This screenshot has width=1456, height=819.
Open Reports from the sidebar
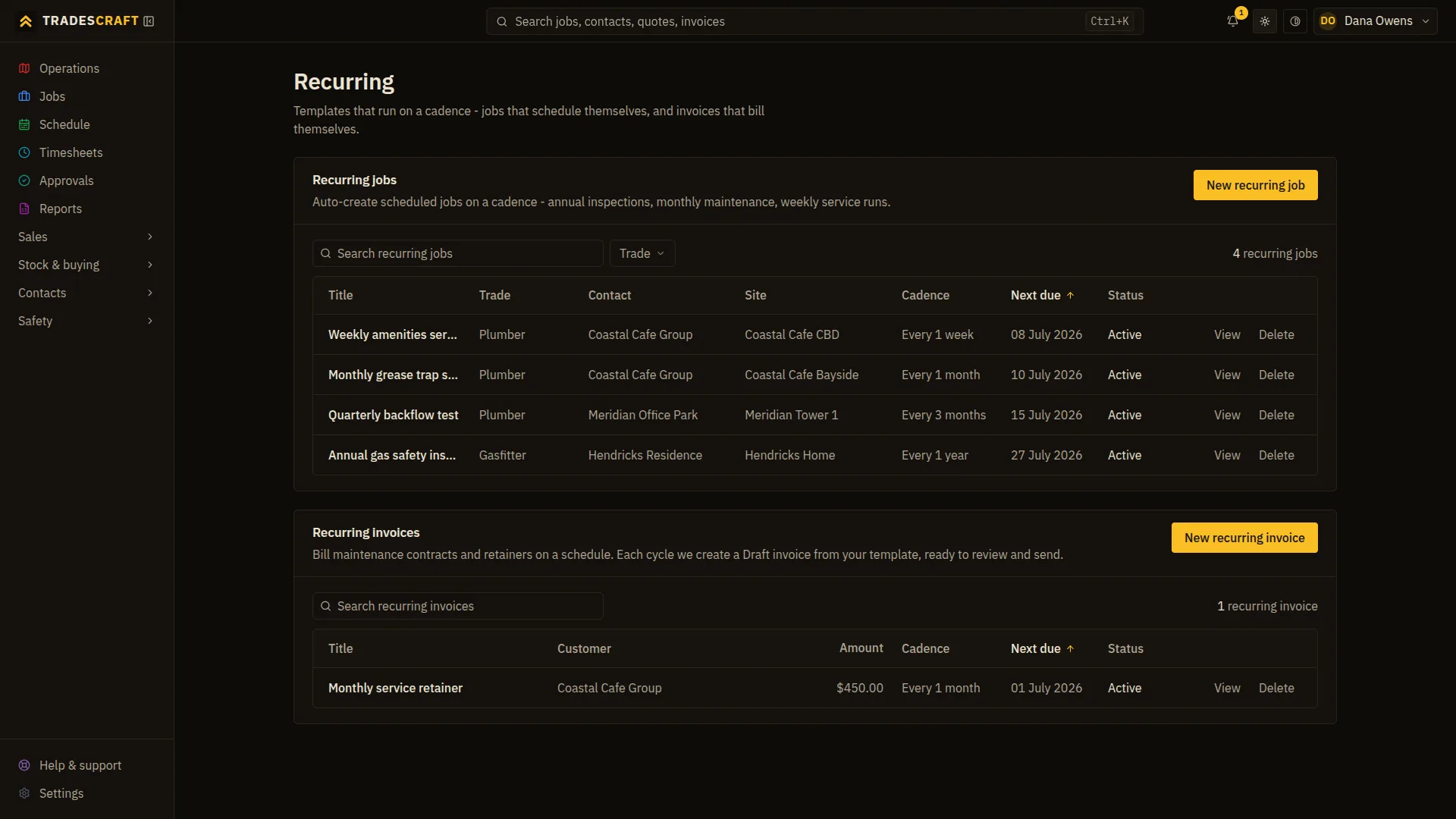[x=86, y=209]
